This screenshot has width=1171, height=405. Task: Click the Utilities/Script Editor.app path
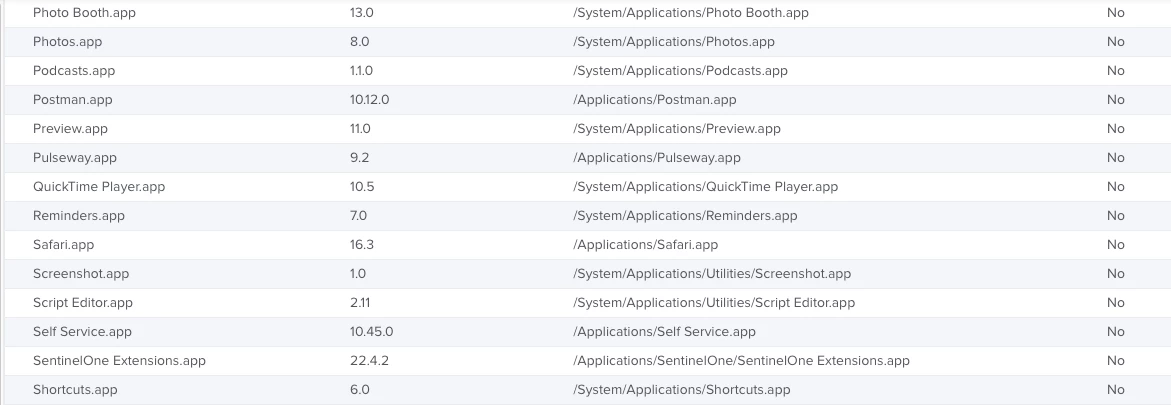[x=714, y=303]
